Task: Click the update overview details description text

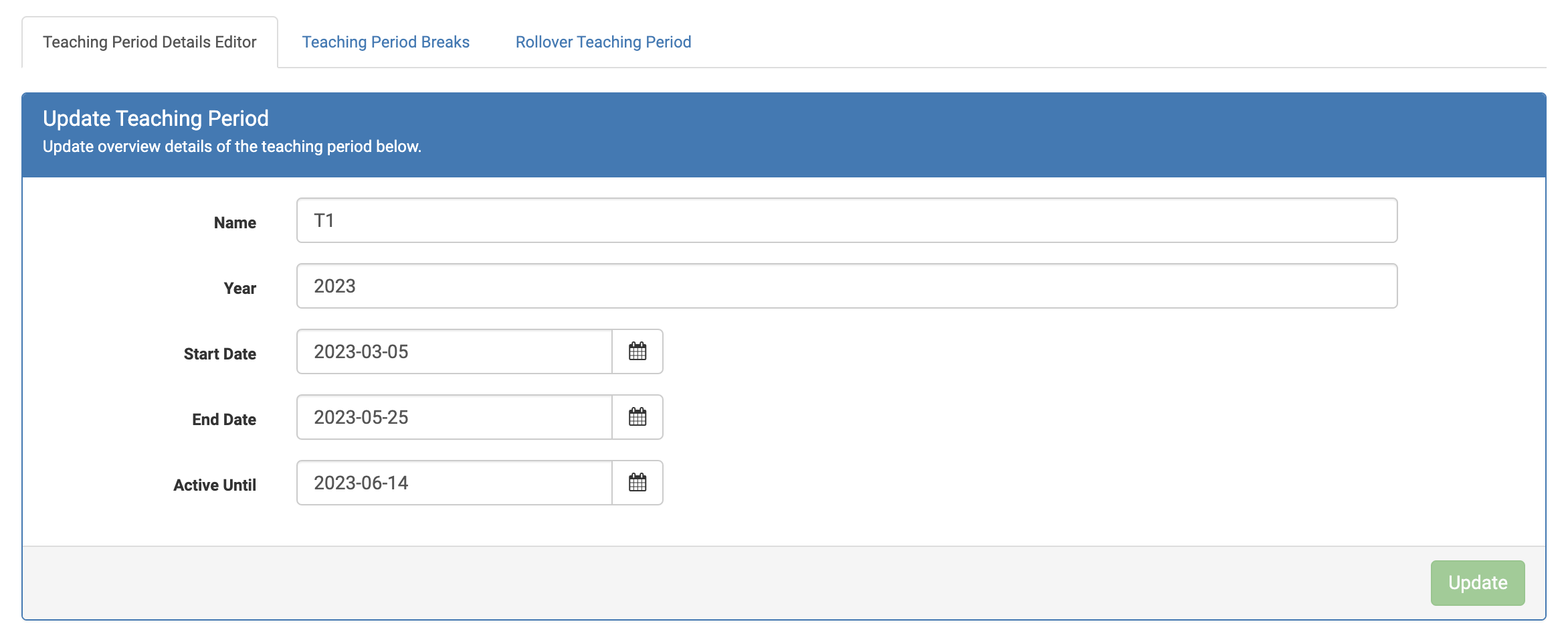Action: coord(232,146)
